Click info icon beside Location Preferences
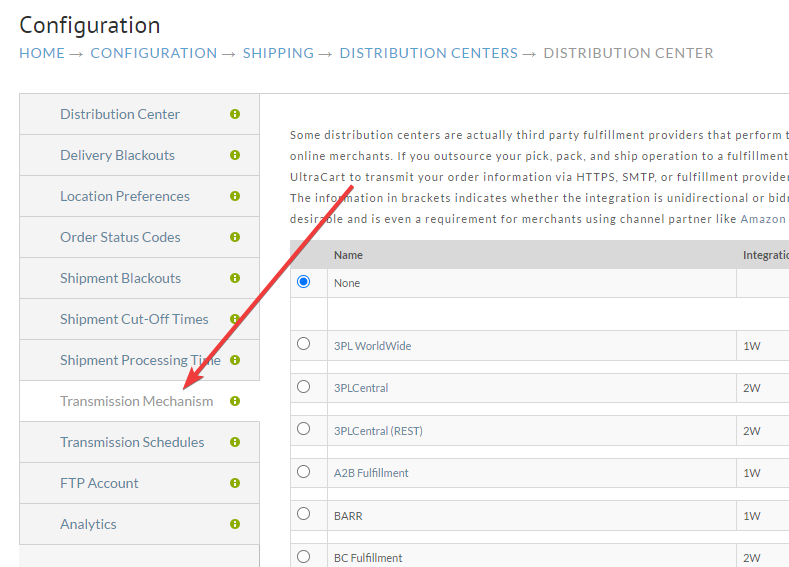Screen dimensions: 789x567 [235, 196]
